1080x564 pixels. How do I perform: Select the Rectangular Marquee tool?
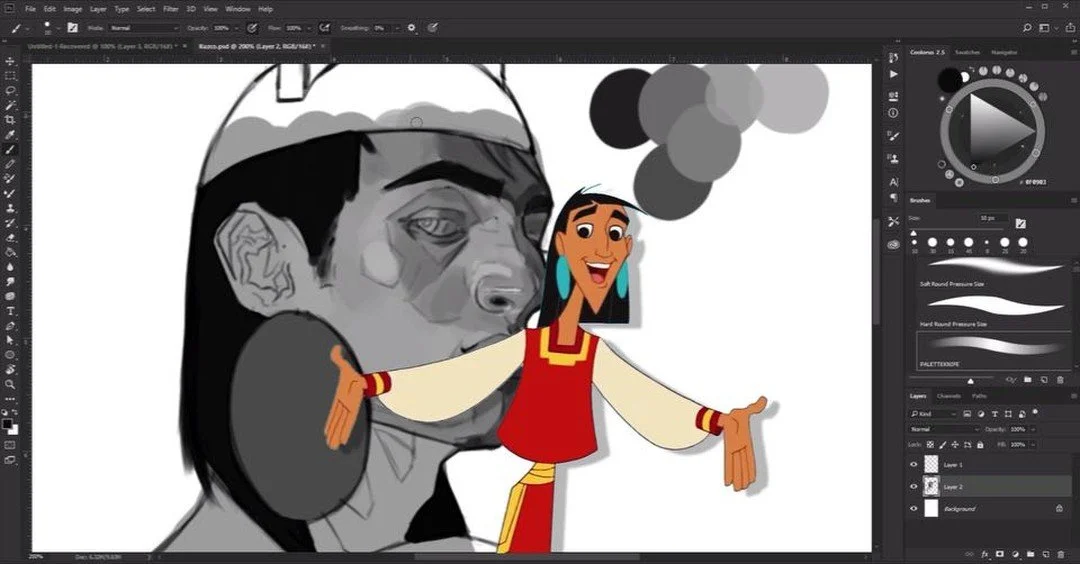[x=10, y=76]
